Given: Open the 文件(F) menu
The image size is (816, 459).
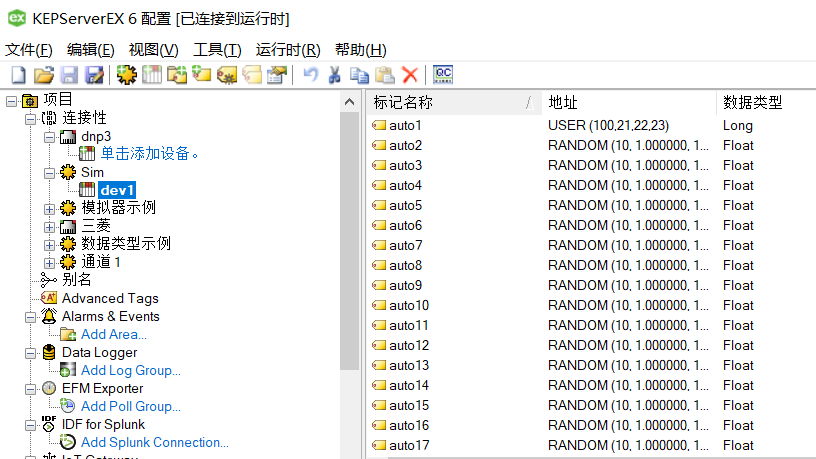Looking at the screenshot, I should point(29,50).
